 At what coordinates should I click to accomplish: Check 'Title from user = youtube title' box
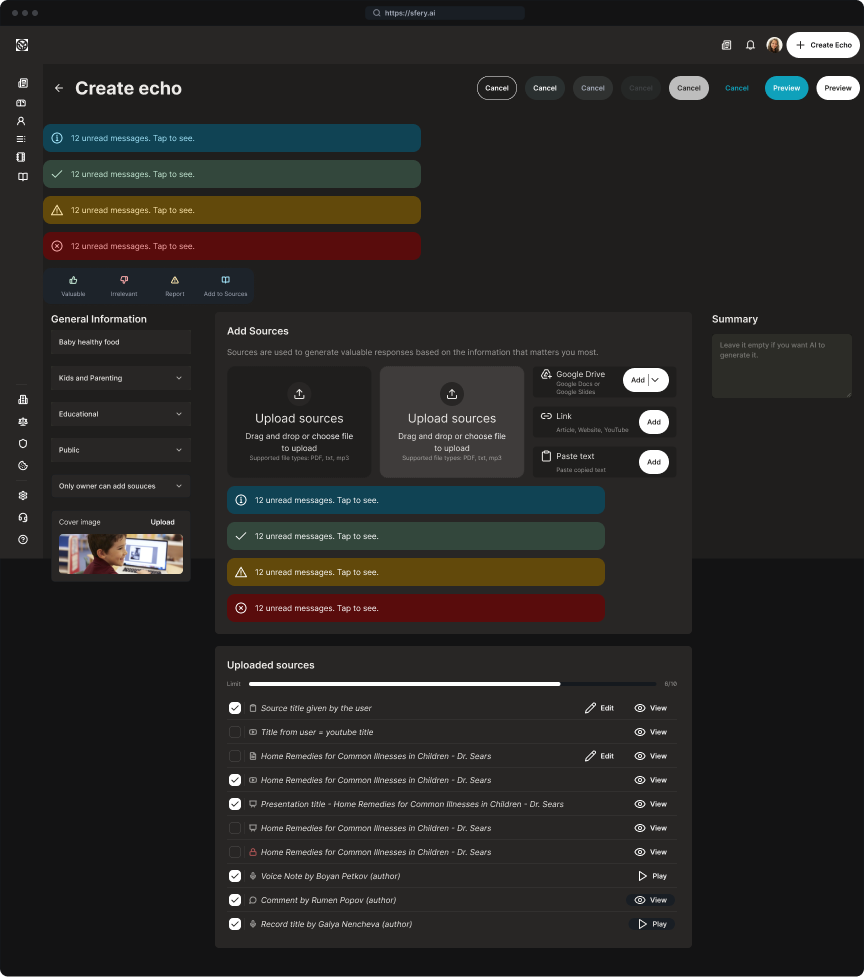pyautogui.click(x=235, y=732)
